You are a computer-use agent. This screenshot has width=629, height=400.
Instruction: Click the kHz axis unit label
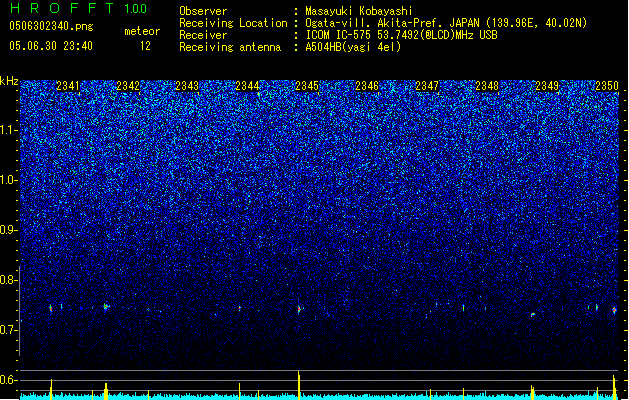coord(9,81)
